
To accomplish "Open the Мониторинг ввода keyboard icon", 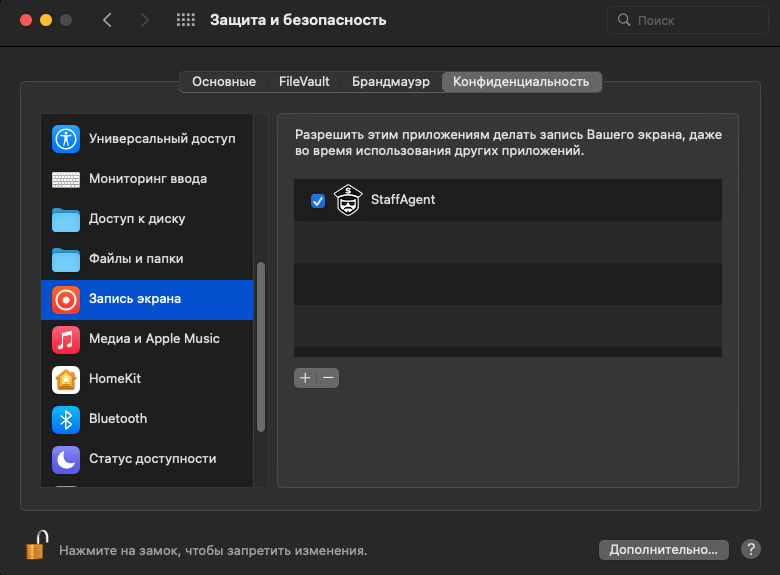I will pyautogui.click(x=65, y=179).
